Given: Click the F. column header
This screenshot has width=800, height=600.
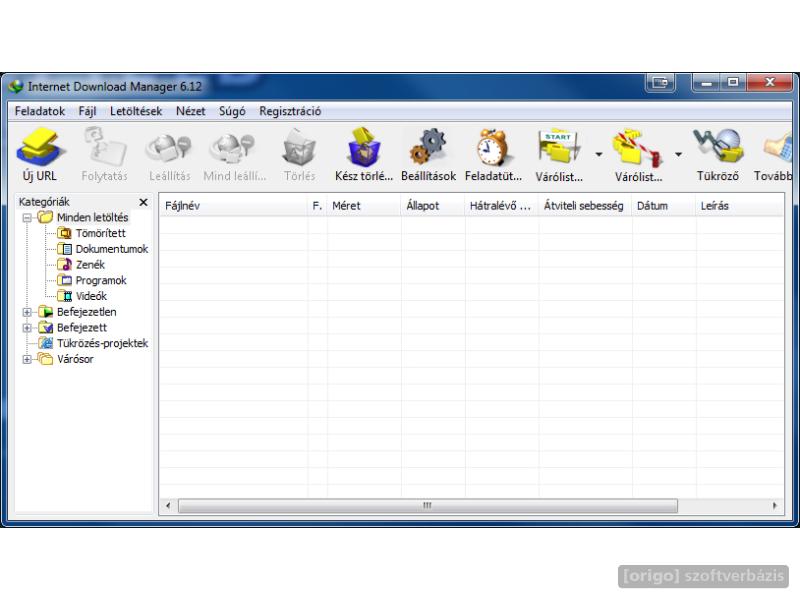Looking at the screenshot, I should click(x=317, y=206).
